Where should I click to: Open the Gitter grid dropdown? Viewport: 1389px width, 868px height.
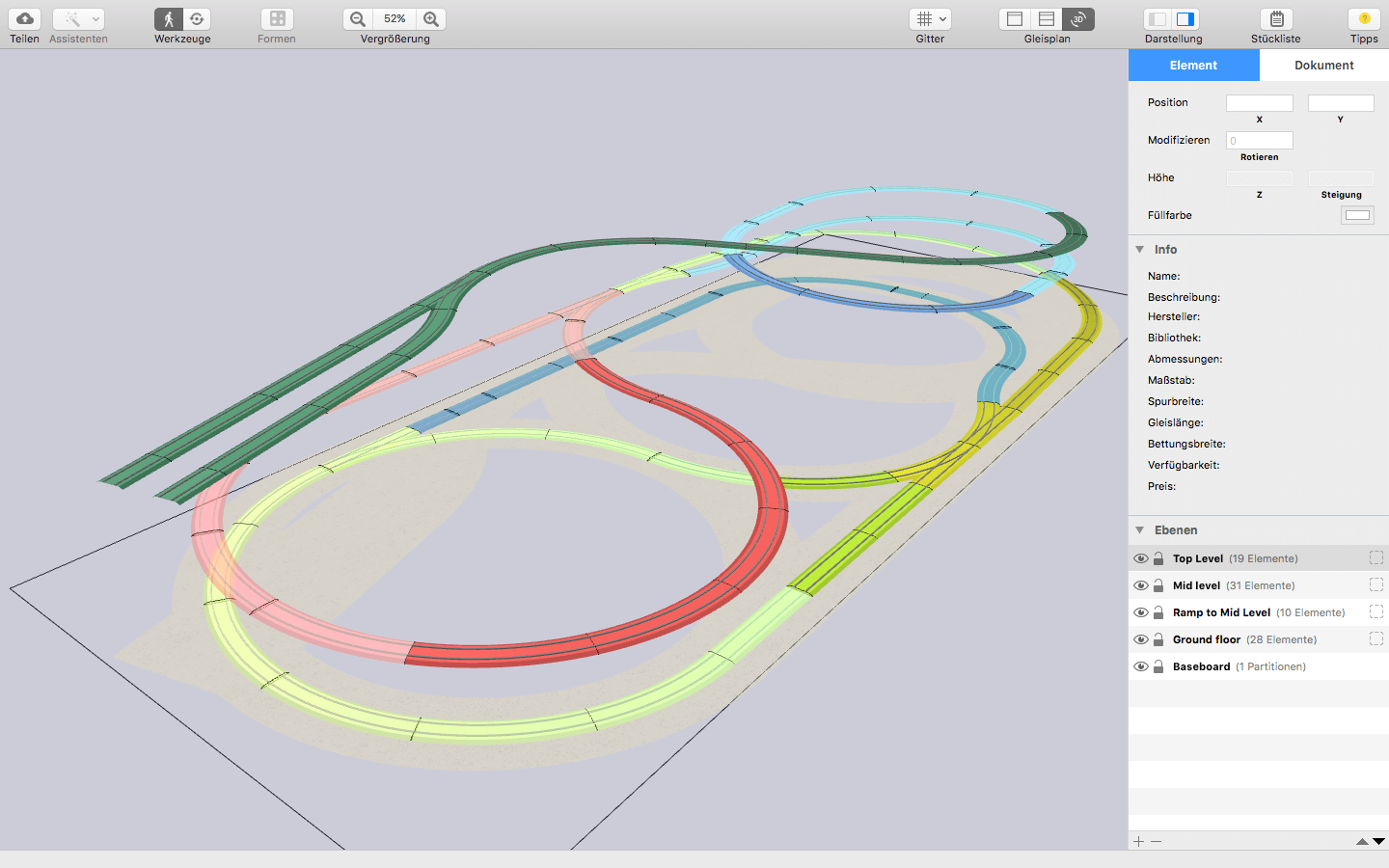[930, 19]
